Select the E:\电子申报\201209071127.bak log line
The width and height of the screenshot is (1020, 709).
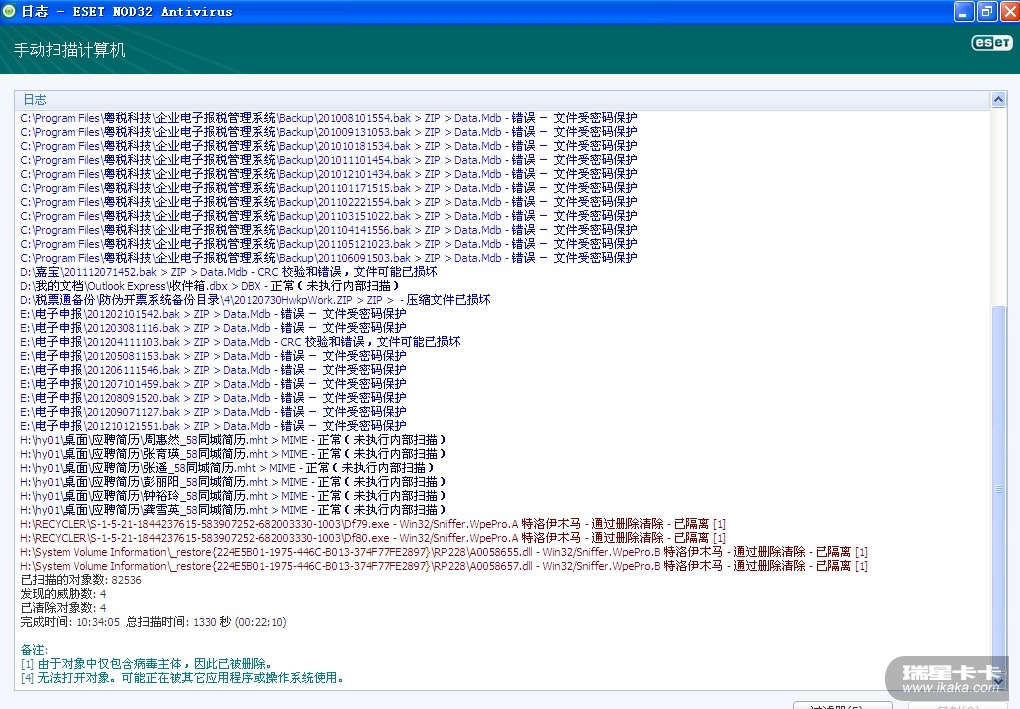point(213,412)
